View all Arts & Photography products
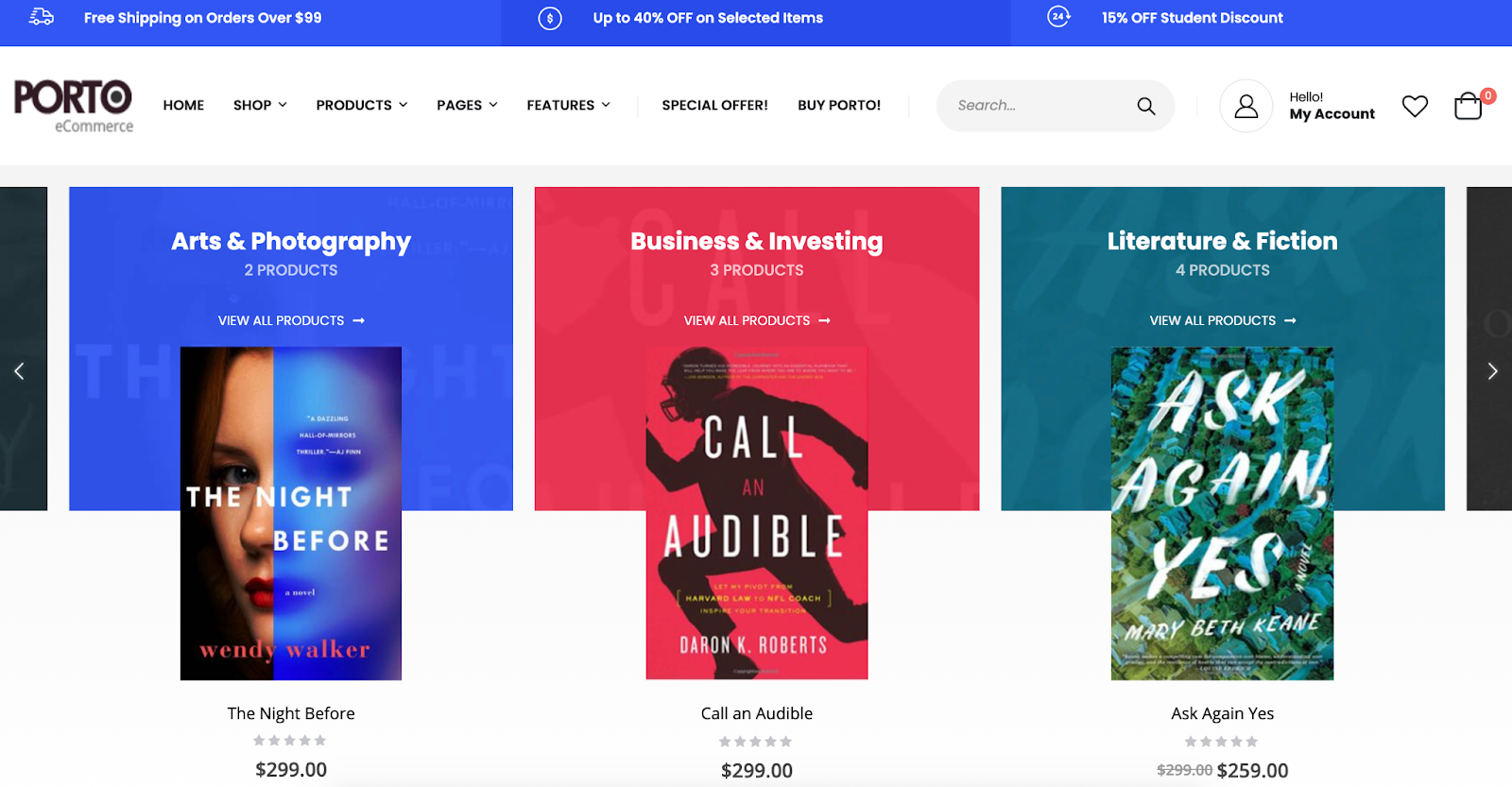The height and width of the screenshot is (787, 1512). [x=291, y=320]
